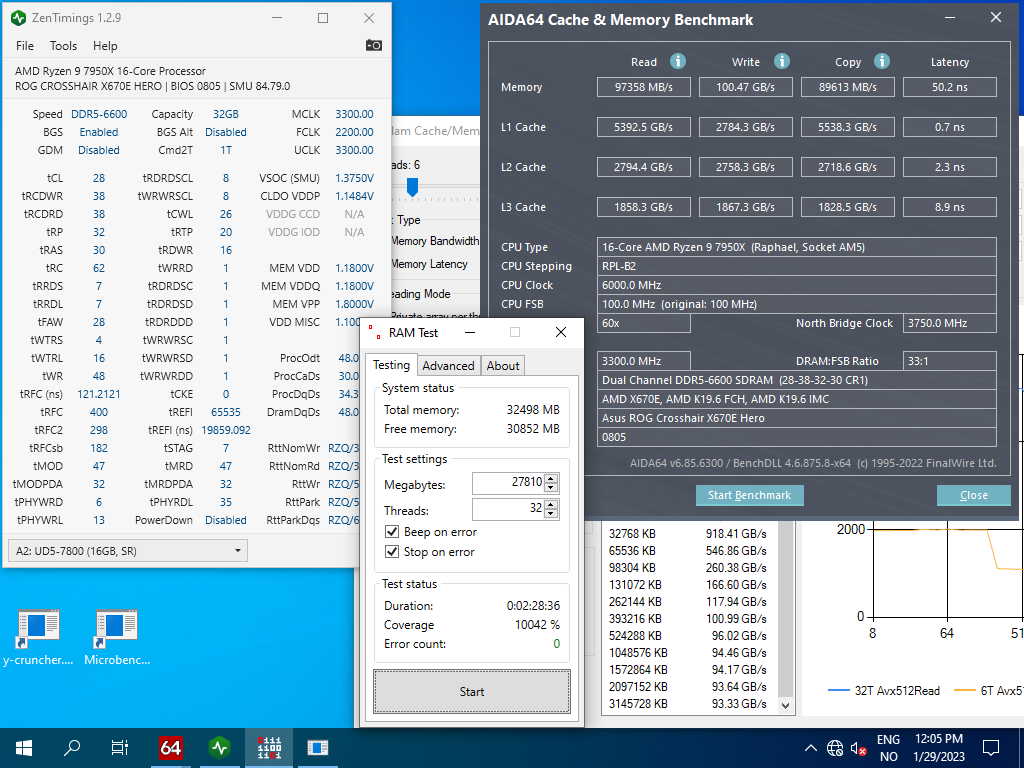Viewport: 1024px width, 768px height.
Task: Open the Microbenchmark desktop shortcut
Action: (x=117, y=637)
